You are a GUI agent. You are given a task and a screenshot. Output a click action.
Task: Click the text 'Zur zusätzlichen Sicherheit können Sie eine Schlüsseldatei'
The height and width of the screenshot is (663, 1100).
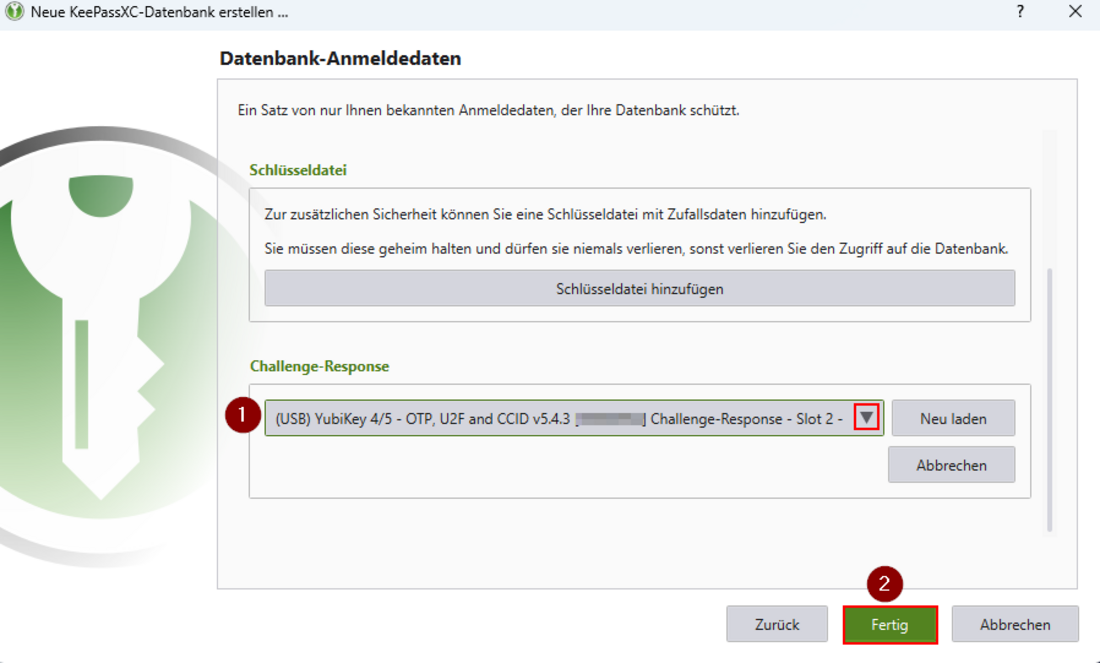451,215
